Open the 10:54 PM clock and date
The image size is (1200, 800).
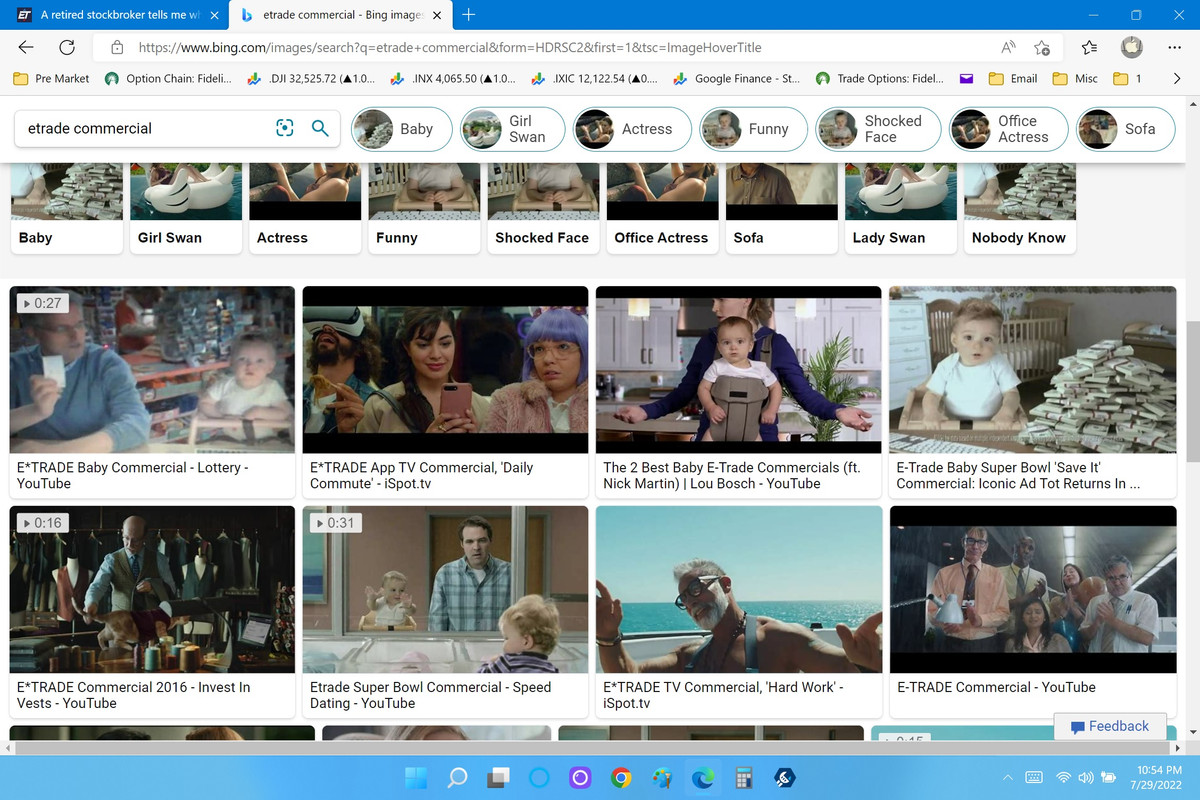1155,777
